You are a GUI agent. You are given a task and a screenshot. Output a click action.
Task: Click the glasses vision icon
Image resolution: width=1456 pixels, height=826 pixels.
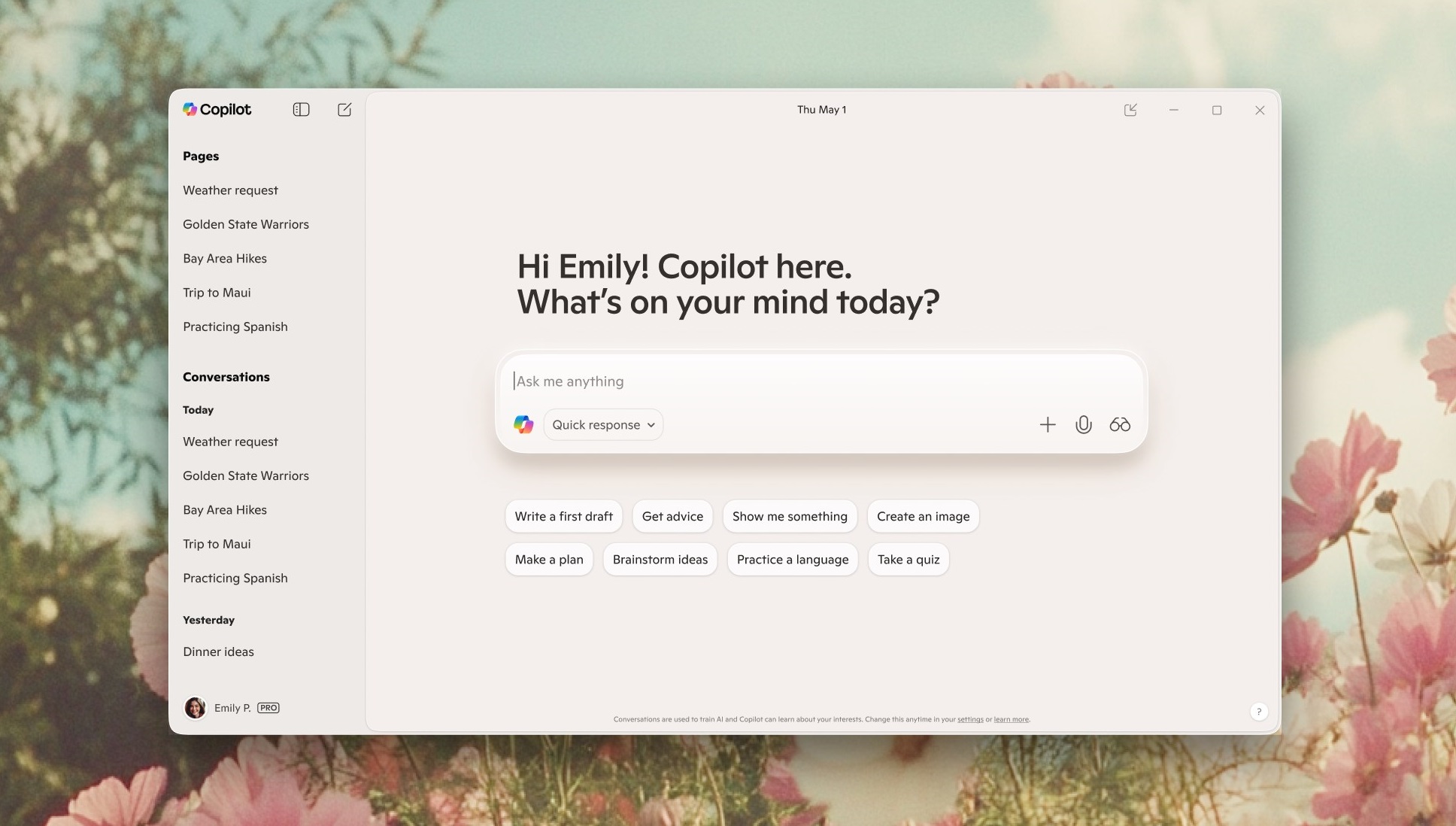1120,425
